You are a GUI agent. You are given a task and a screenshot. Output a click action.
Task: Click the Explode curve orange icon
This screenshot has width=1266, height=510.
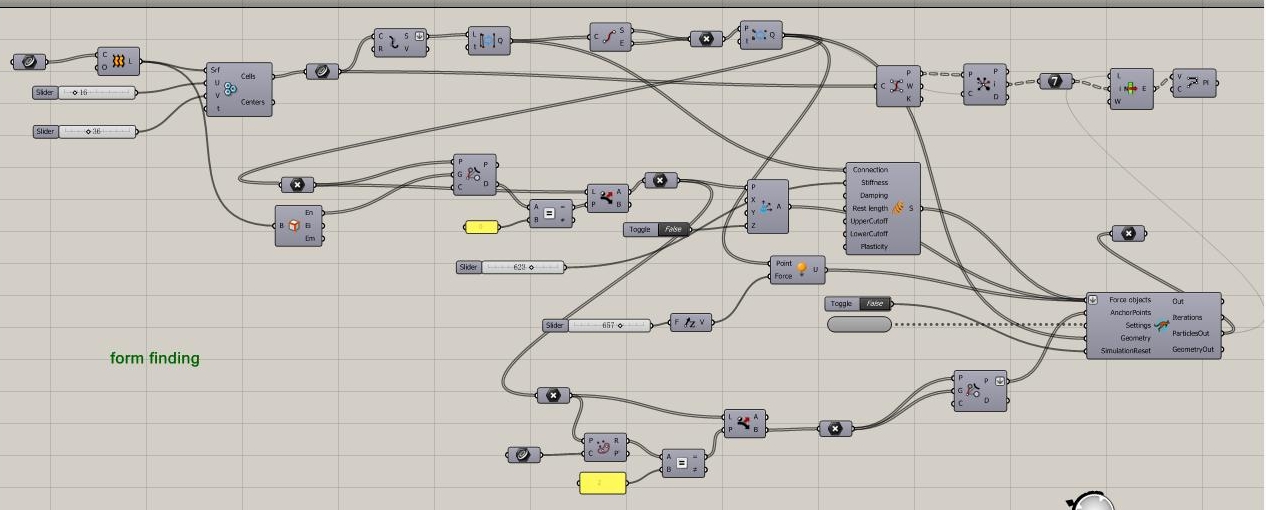point(118,62)
